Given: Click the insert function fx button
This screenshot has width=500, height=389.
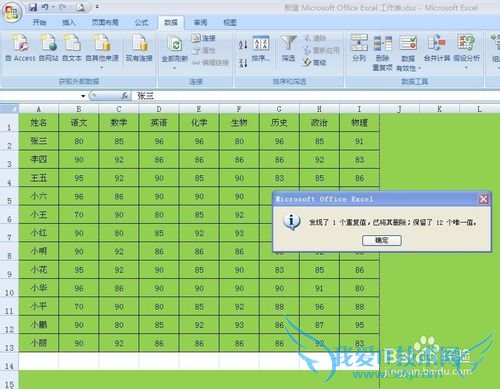Looking at the screenshot, I should pyautogui.click(x=125, y=96).
